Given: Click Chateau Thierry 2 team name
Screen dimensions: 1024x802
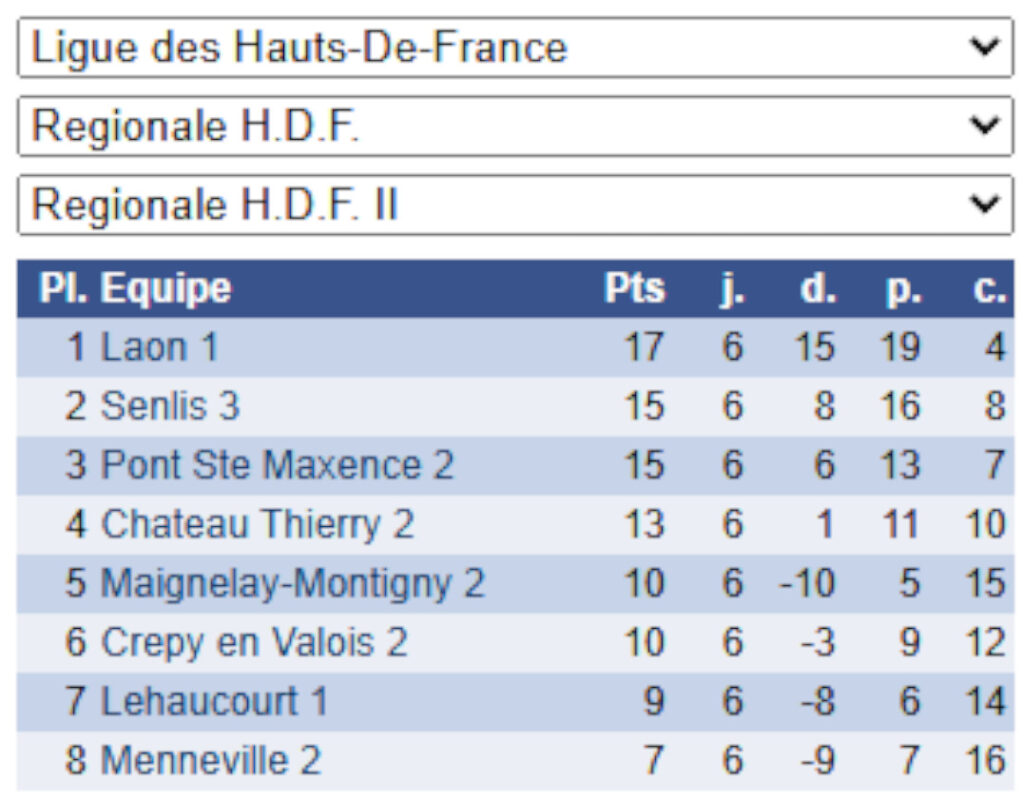Looking at the screenshot, I should (257, 524).
